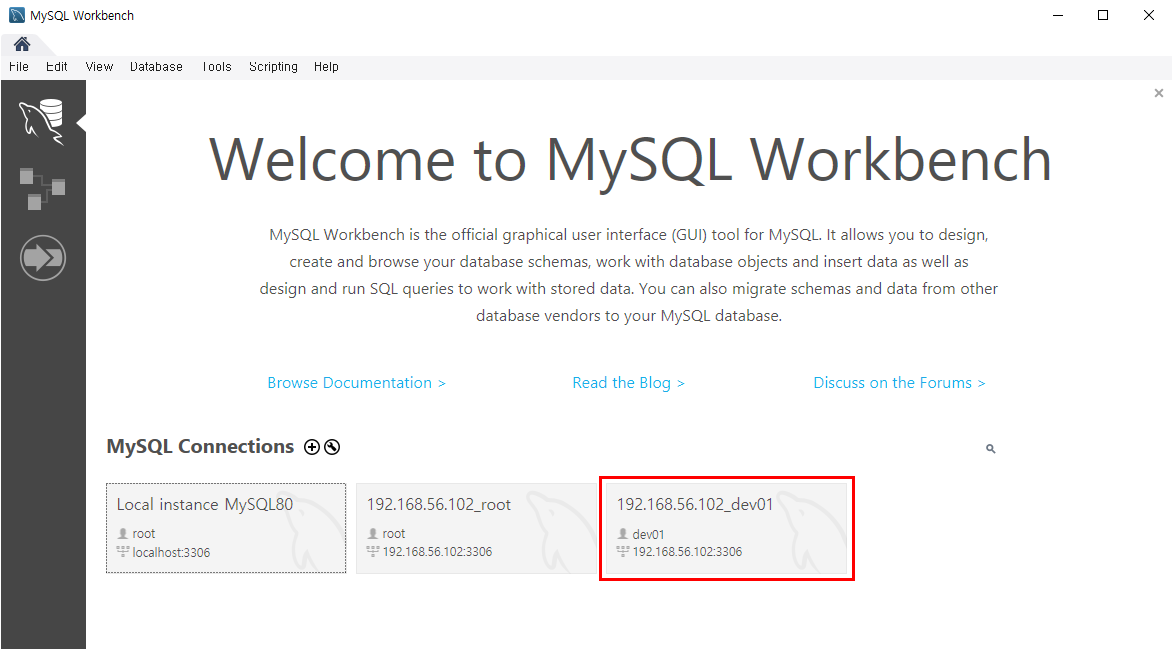Select the MySQL connections dolphin sidebar icon
This screenshot has height=650, width=1173.
[43, 121]
